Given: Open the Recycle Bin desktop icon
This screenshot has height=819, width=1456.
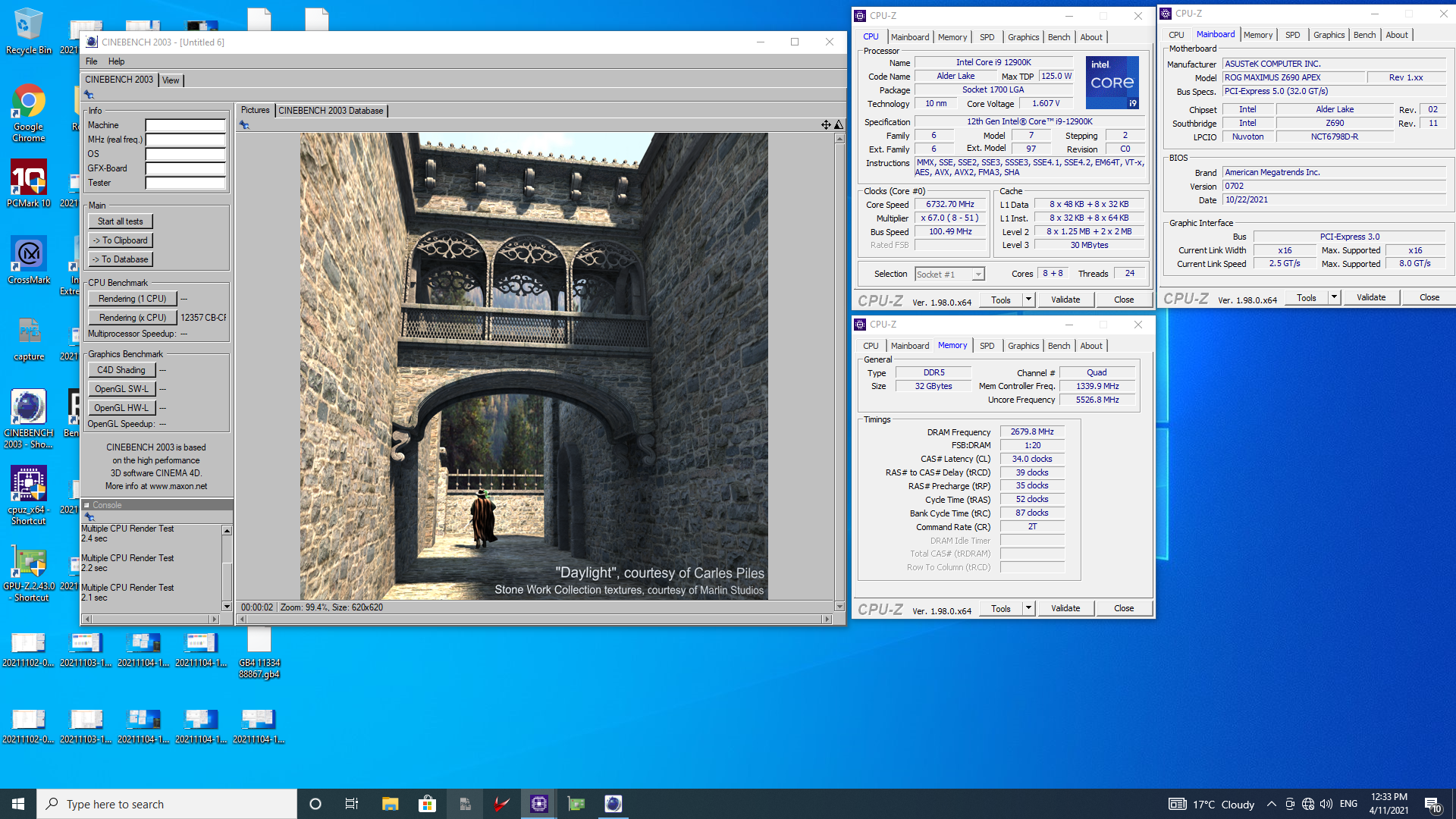Looking at the screenshot, I should click(x=28, y=32).
